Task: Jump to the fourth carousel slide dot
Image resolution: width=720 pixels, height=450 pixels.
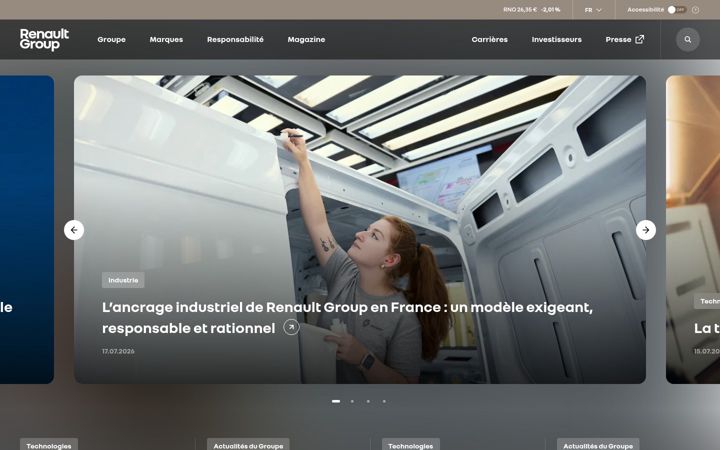Action: 384,401
